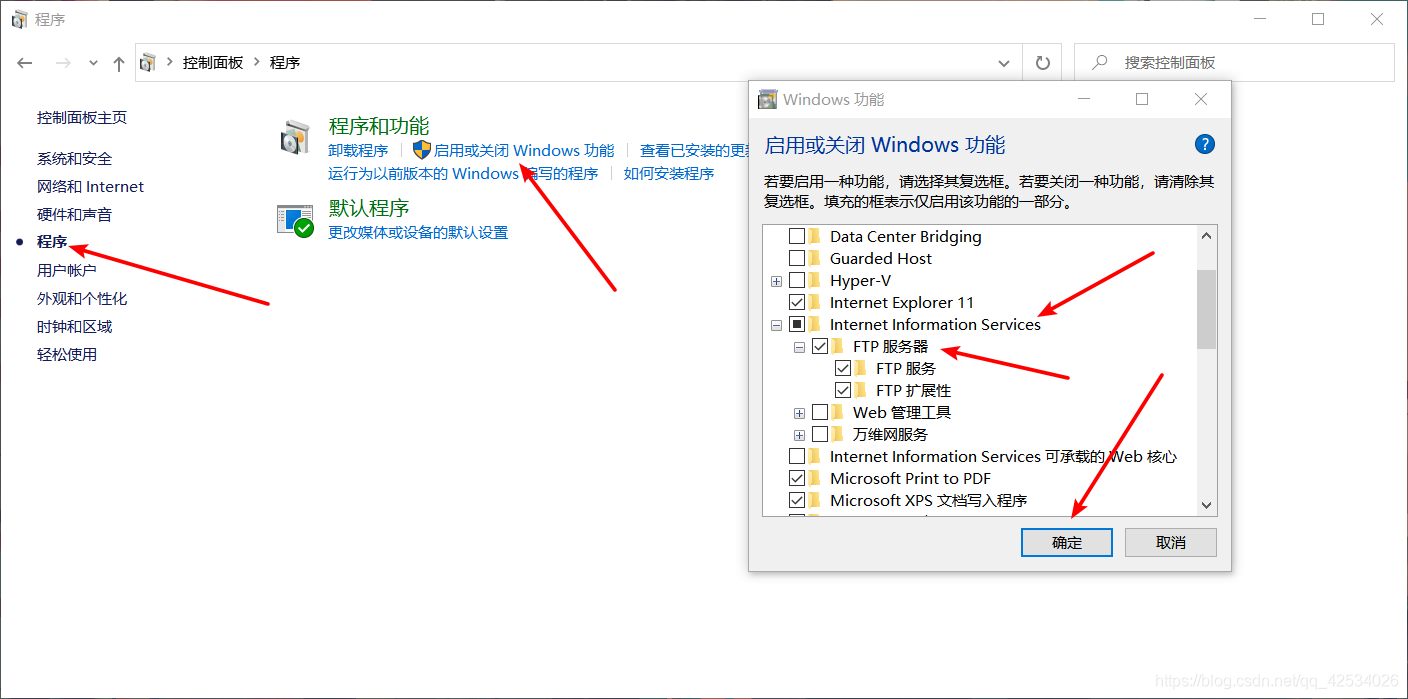Toggle the Internet Information Services checkbox

pos(797,324)
